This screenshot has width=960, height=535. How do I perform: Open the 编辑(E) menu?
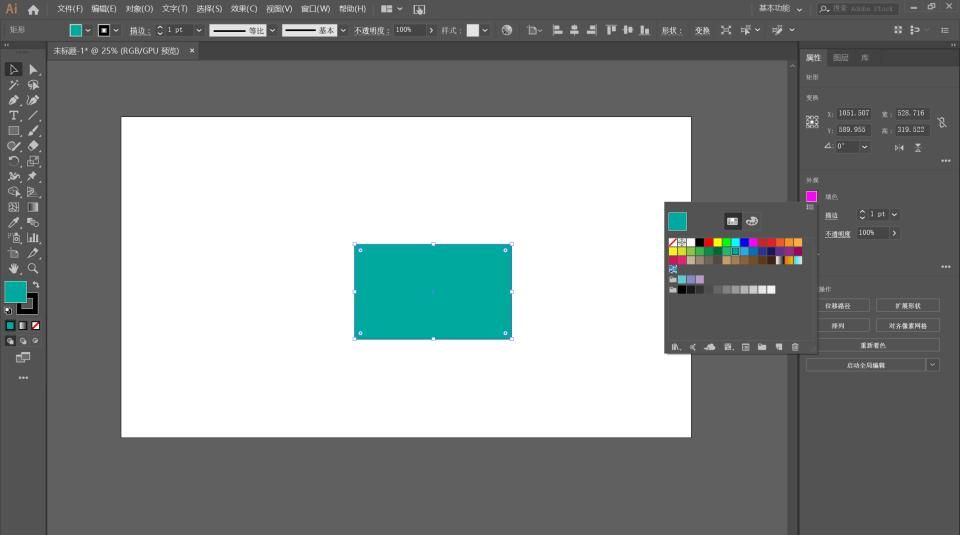103,9
